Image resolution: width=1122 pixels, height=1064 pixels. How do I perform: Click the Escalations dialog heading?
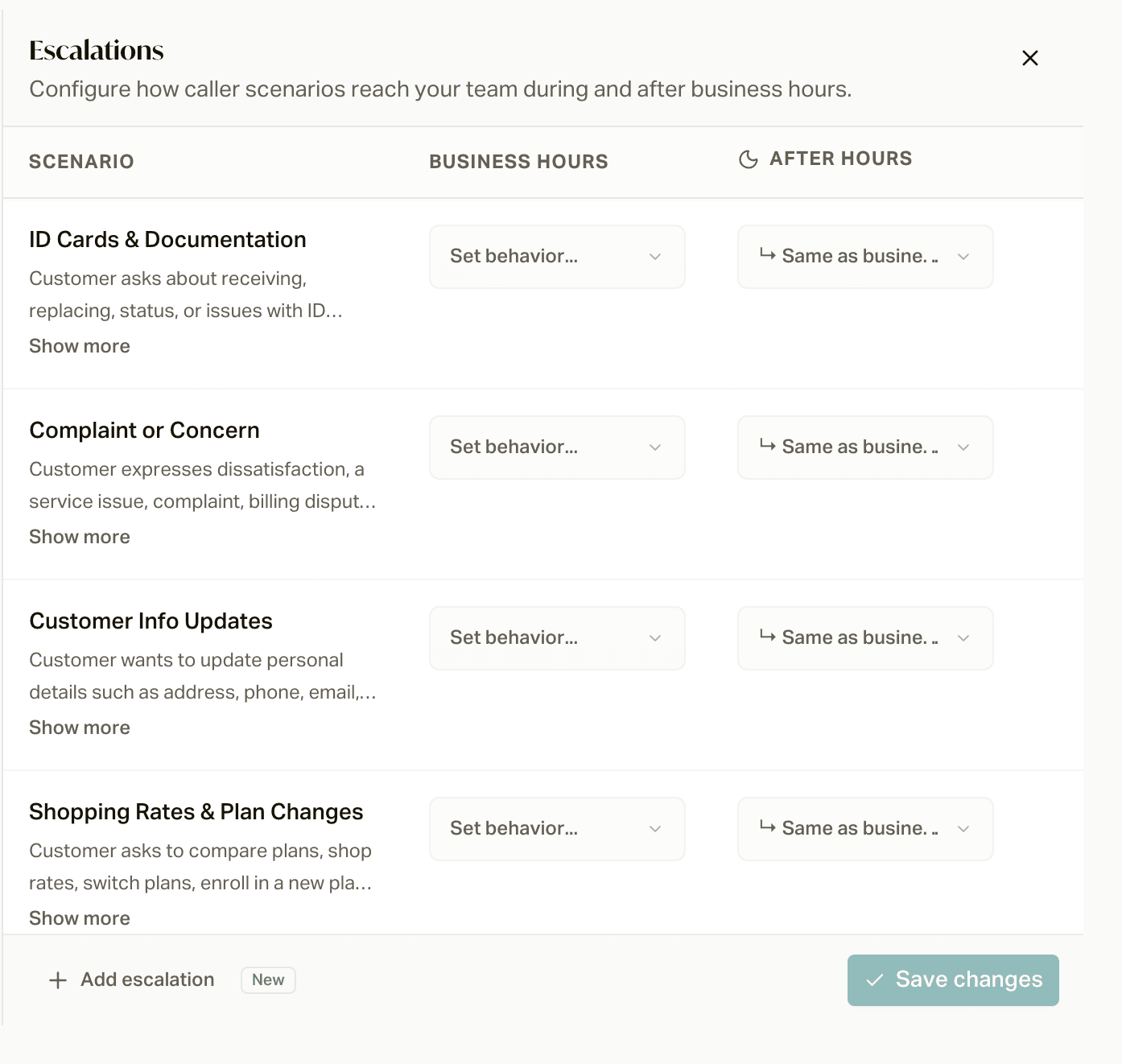click(x=97, y=51)
